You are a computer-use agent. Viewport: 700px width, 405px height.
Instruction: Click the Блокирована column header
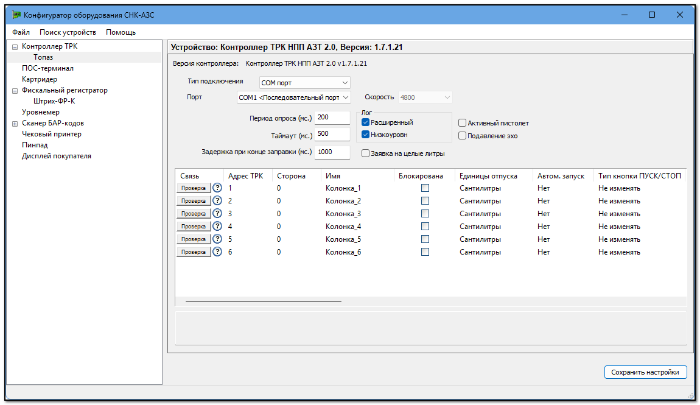[x=424, y=176]
